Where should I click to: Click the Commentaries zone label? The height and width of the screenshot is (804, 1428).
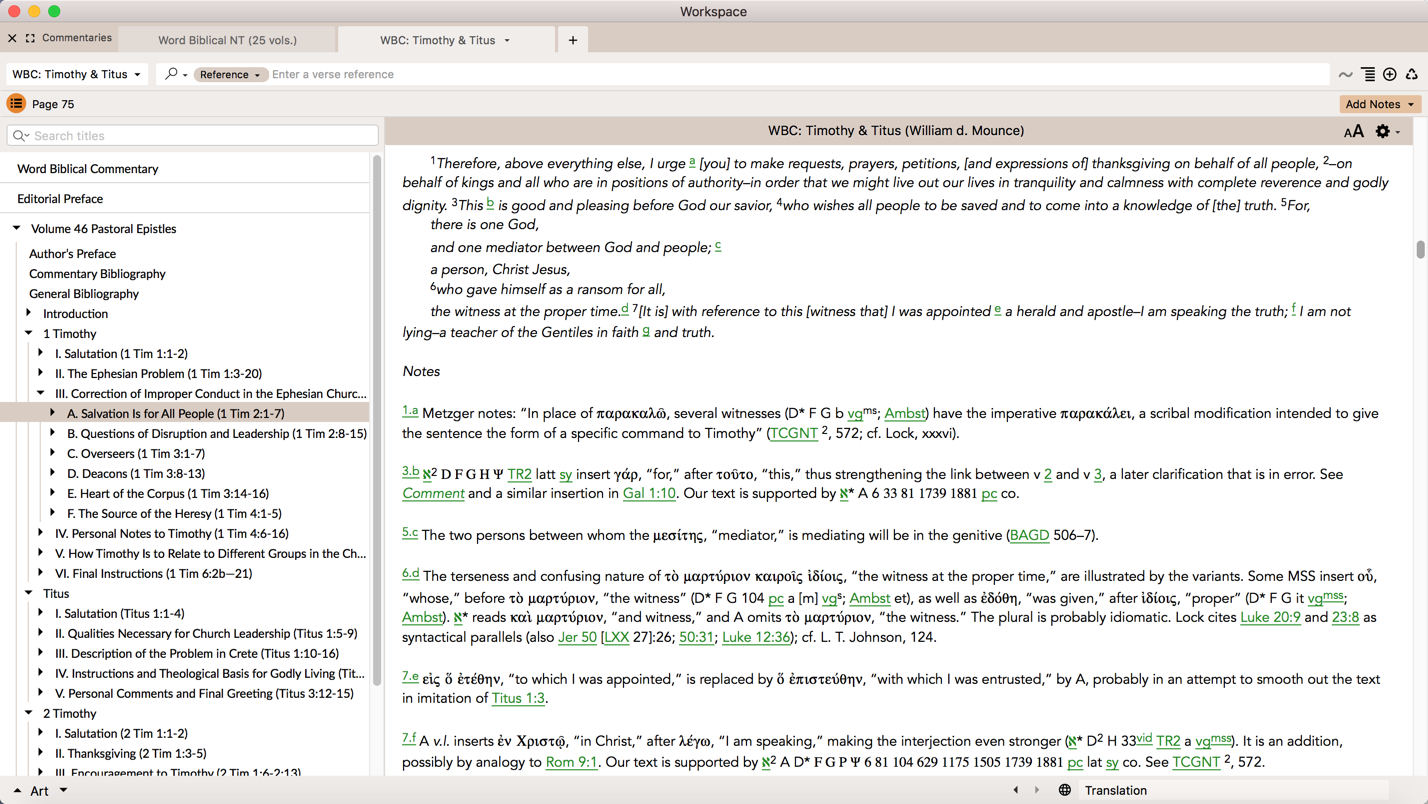click(x=77, y=38)
